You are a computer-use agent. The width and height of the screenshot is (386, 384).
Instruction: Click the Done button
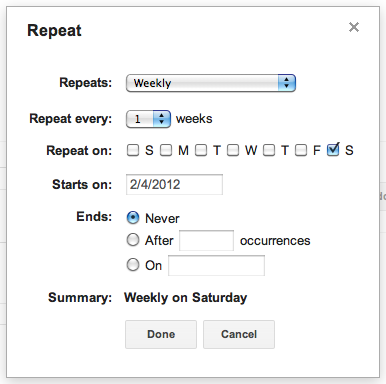tap(161, 334)
